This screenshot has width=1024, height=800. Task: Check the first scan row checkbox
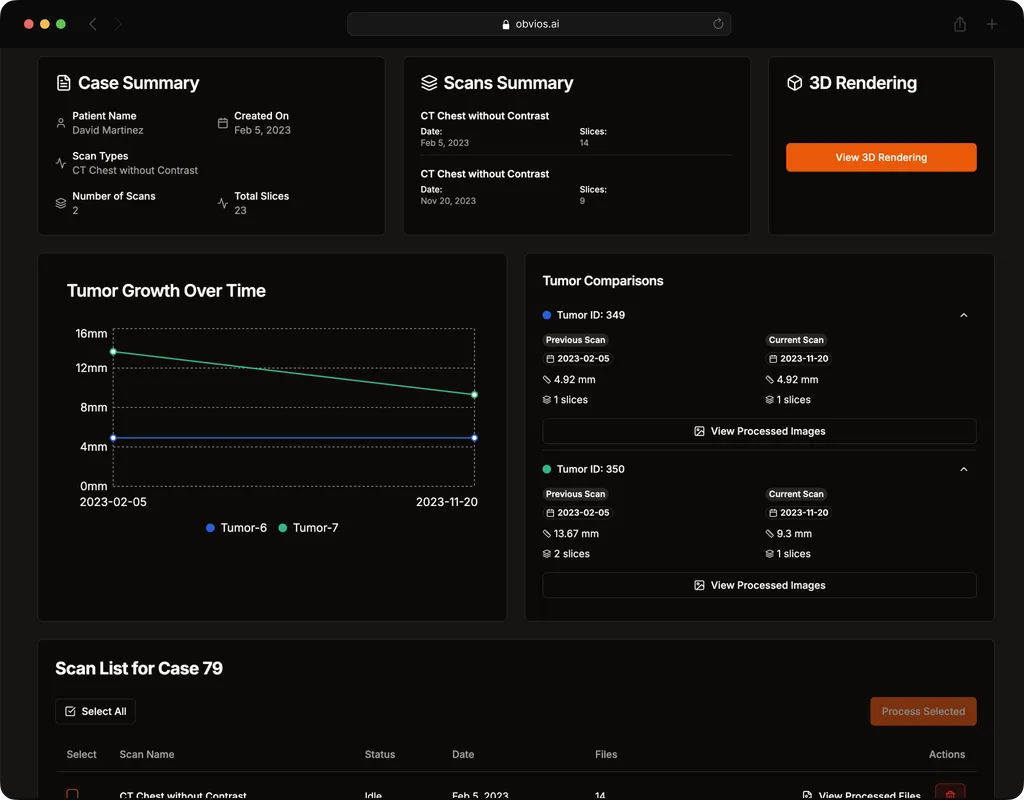pos(72,794)
